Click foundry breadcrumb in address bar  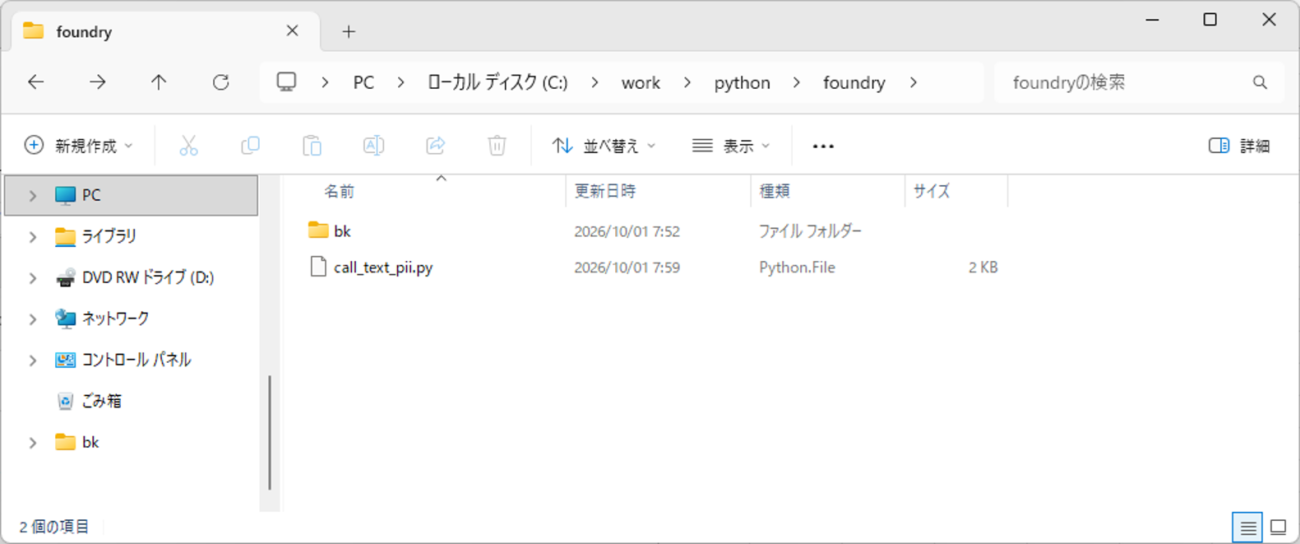(x=854, y=83)
